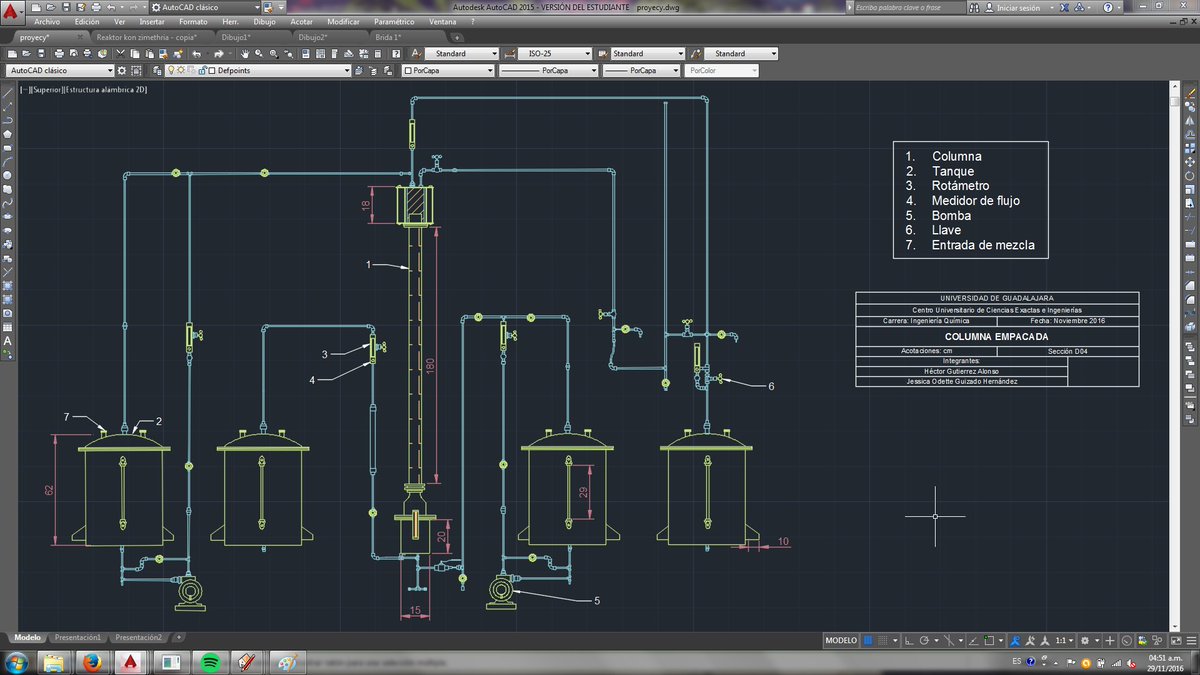
Task: Click the Workspace Switching gear in status bar
Action: tap(1085, 641)
